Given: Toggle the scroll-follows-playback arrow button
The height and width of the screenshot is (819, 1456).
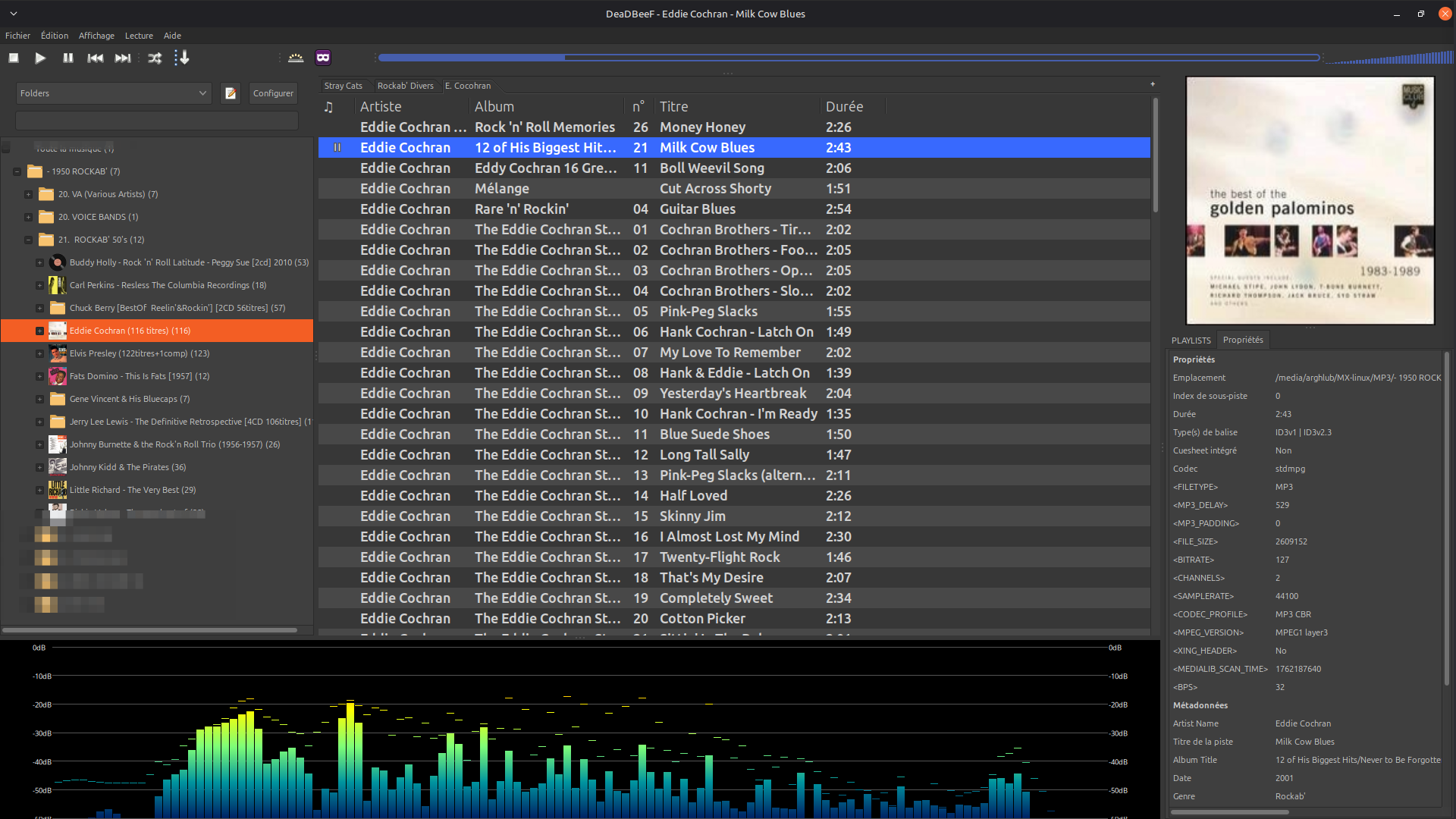Looking at the screenshot, I should point(182,58).
